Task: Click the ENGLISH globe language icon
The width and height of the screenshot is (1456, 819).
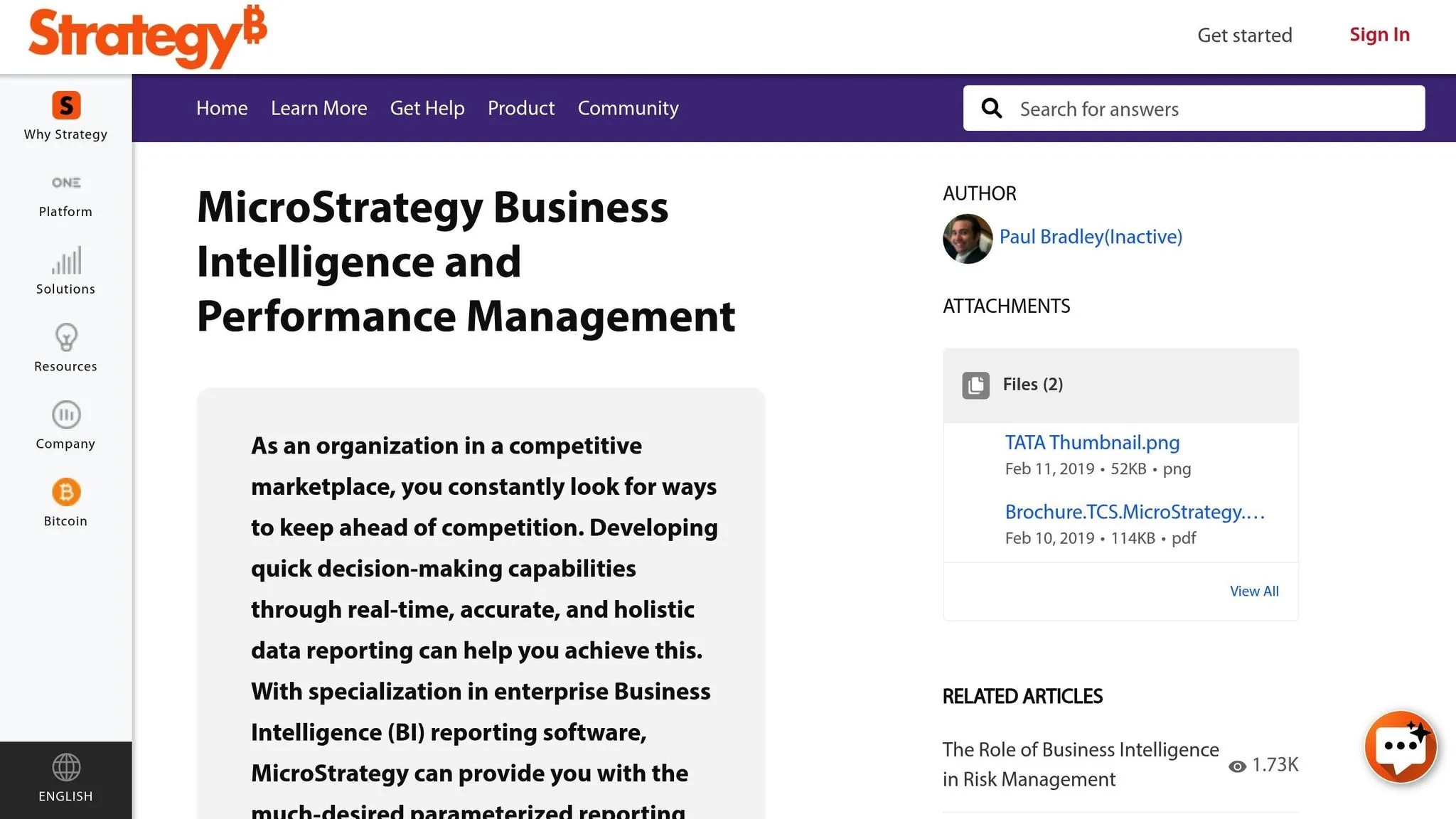Action: 66,767
